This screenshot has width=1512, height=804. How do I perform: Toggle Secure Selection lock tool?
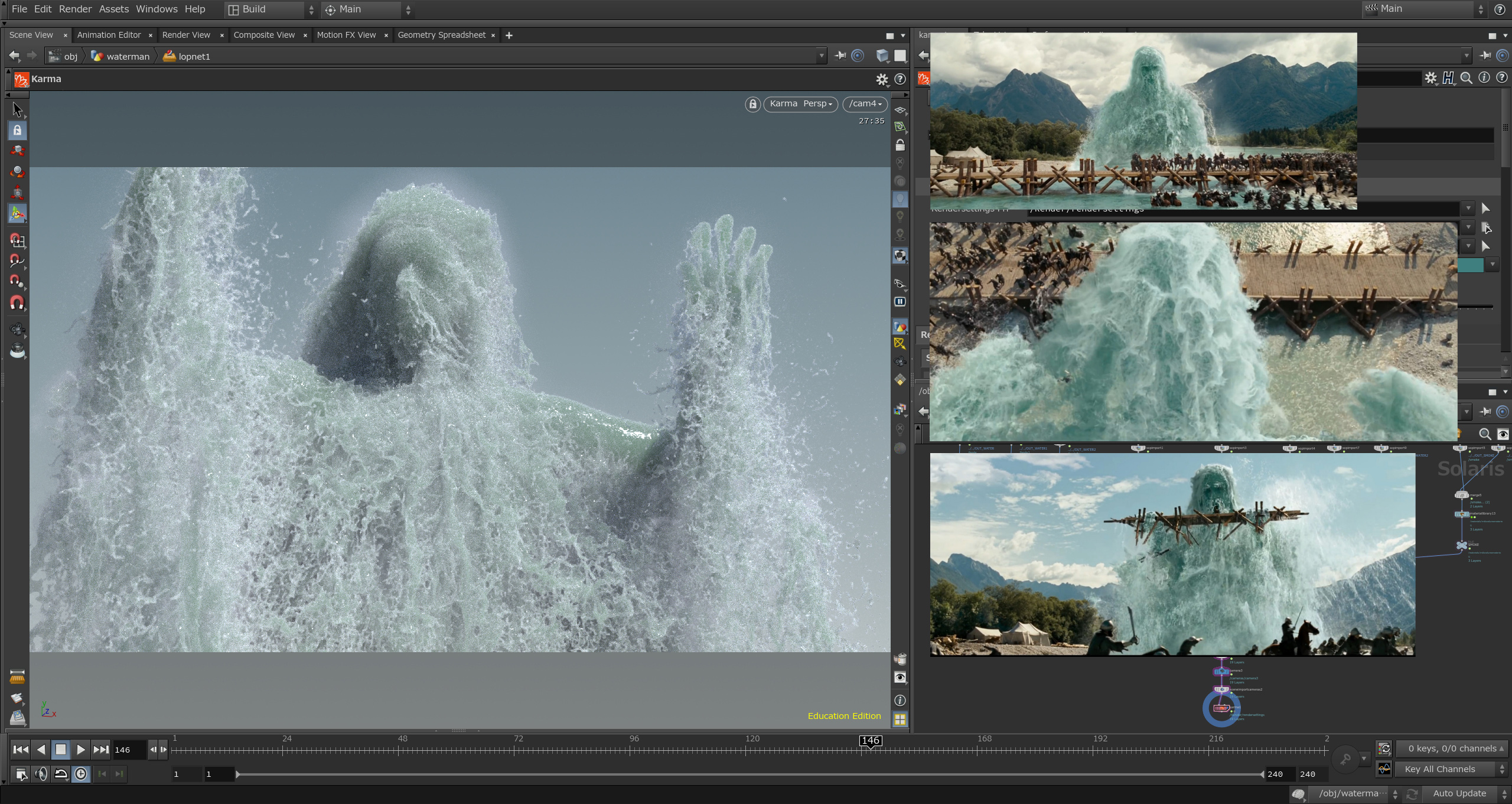[17, 131]
